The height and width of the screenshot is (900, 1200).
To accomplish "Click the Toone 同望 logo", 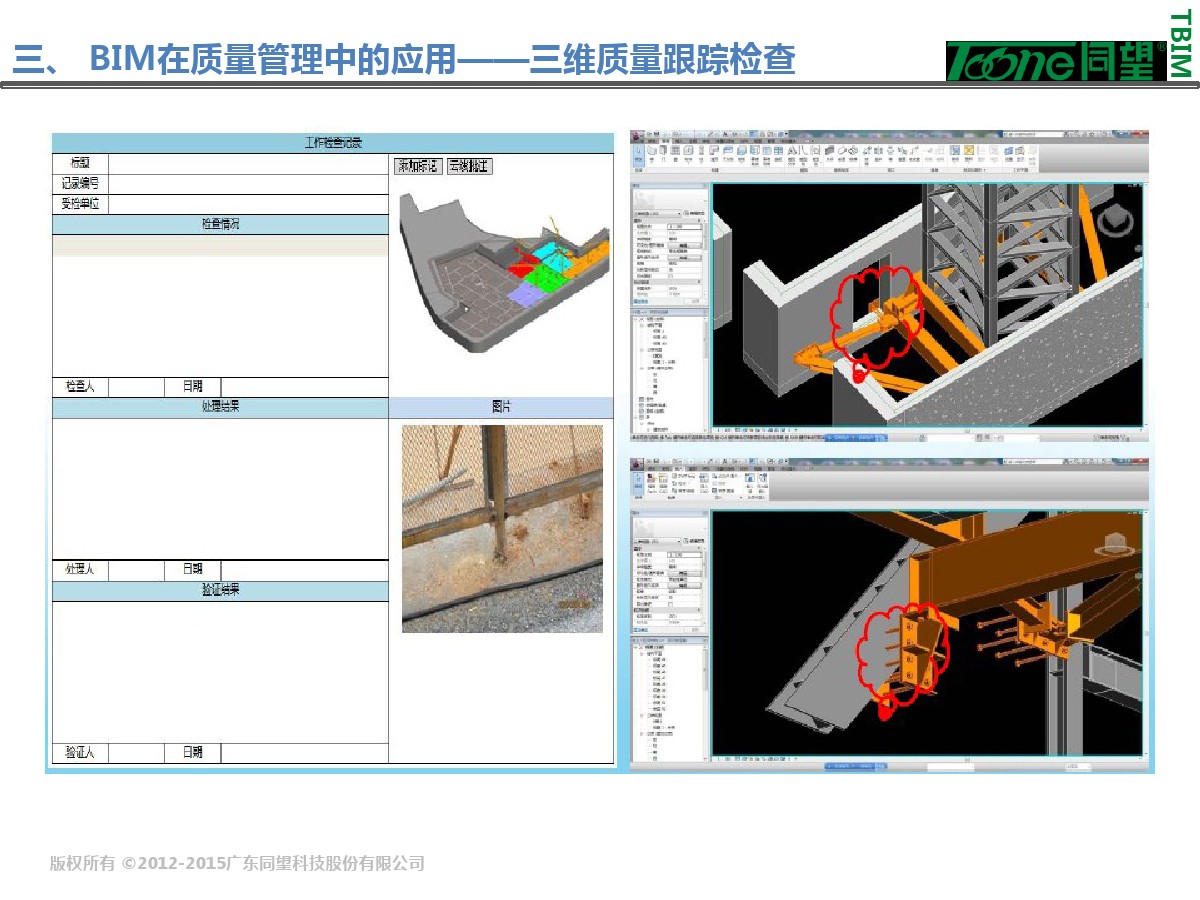I will [1056, 62].
